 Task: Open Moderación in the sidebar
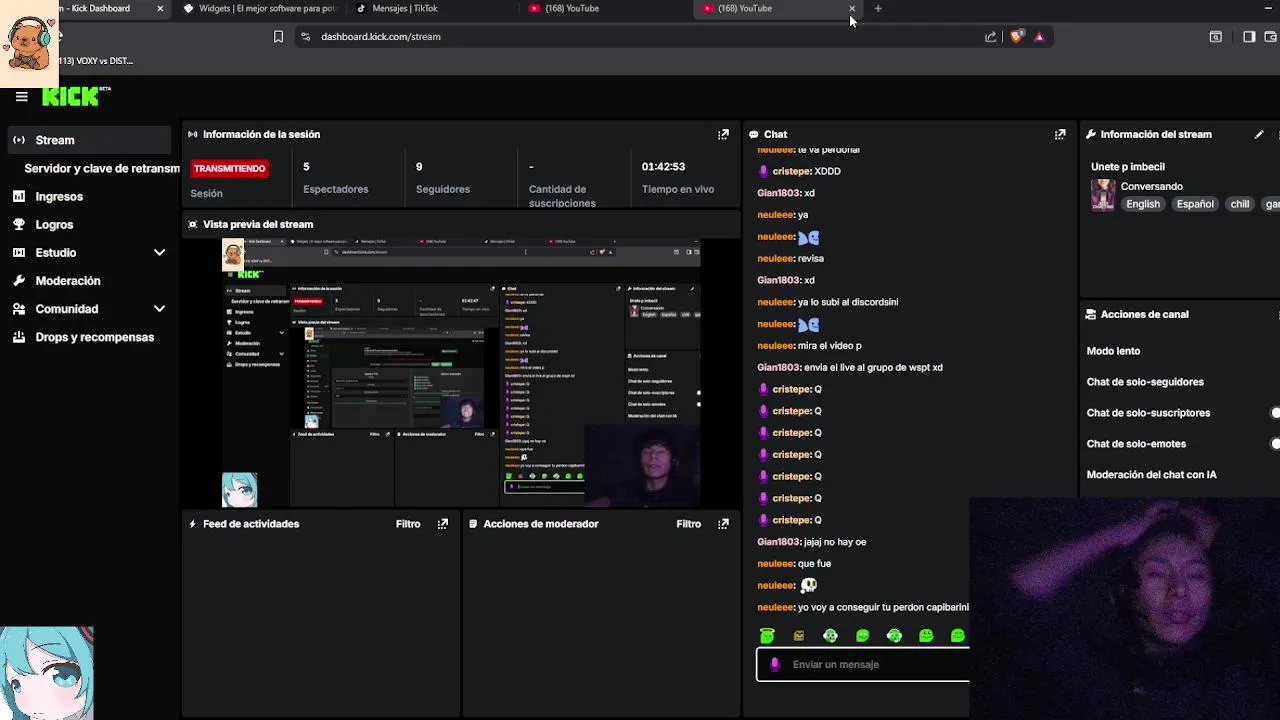(x=68, y=281)
